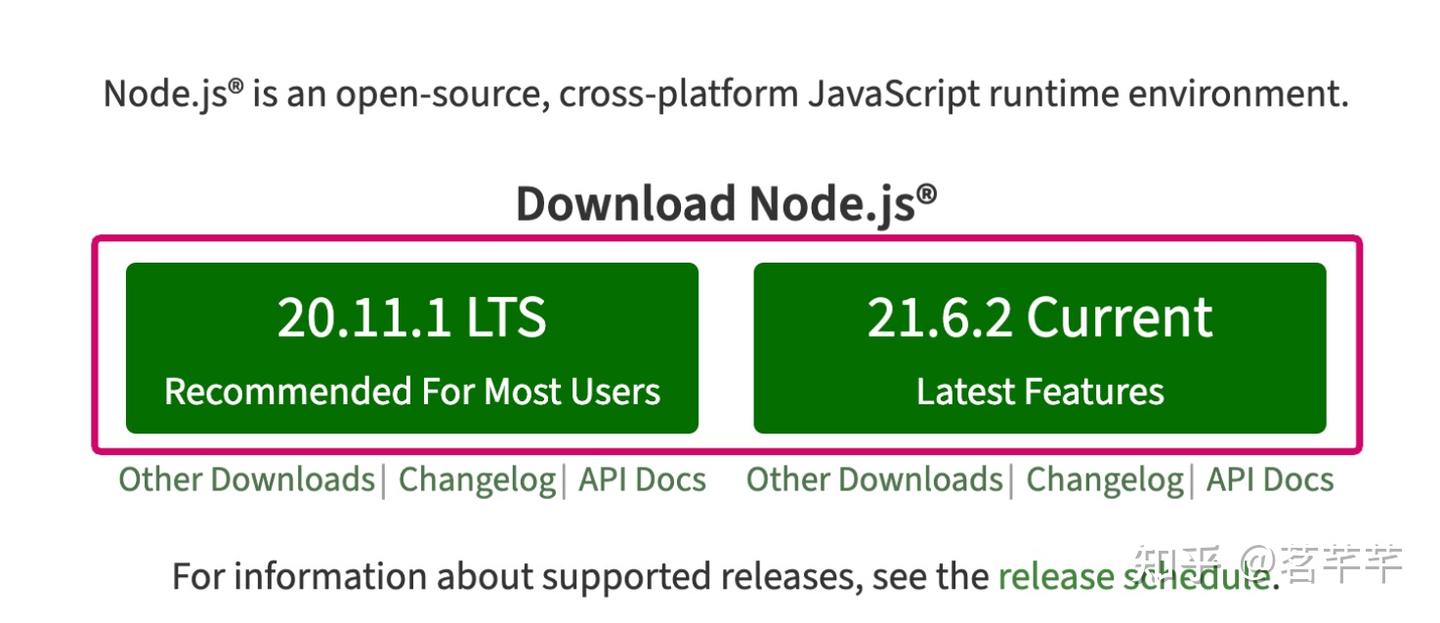1440x623 pixels.
Task: Click the separator between LTS Changelog and API Docs
Action: pyautogui.click(x=565, y=480)
